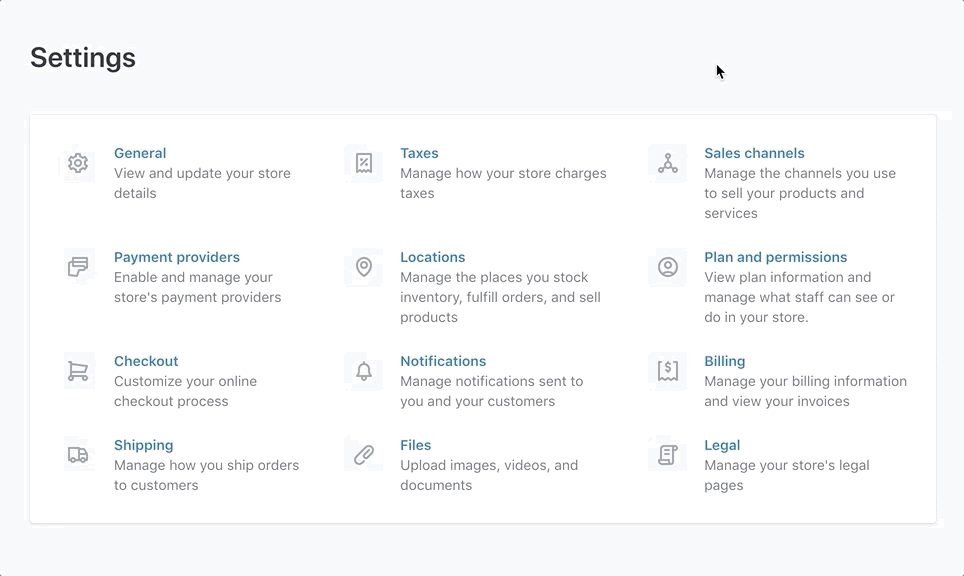The height and width of the screenshot is (576, 964).
Task: Click the Checkout shopping cart icon
Action: coord(78,371)
